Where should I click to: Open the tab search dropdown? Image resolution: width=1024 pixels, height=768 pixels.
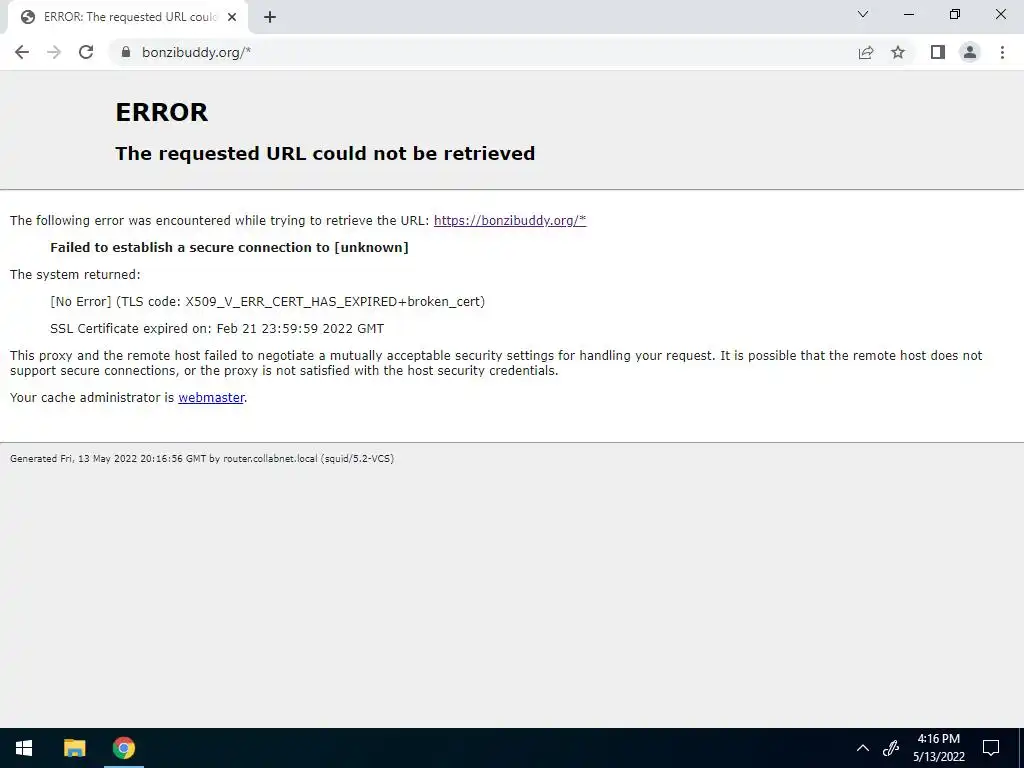(x=863, y=14)
